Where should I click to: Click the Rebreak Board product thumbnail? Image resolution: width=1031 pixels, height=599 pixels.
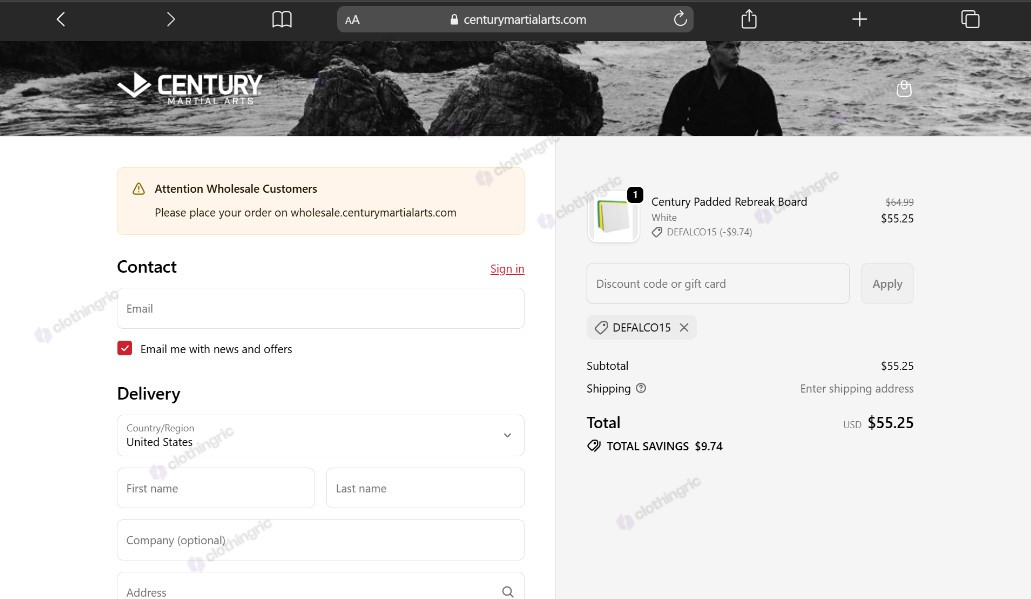[x=613, y=218]
